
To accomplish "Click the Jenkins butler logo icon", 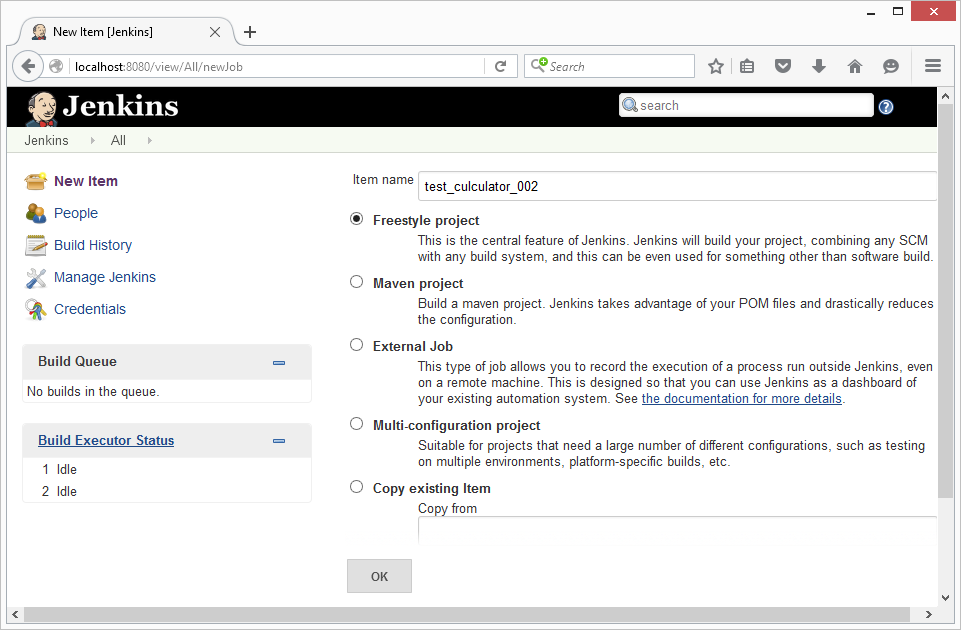I will pyautogui.click(x=42, y=108).
